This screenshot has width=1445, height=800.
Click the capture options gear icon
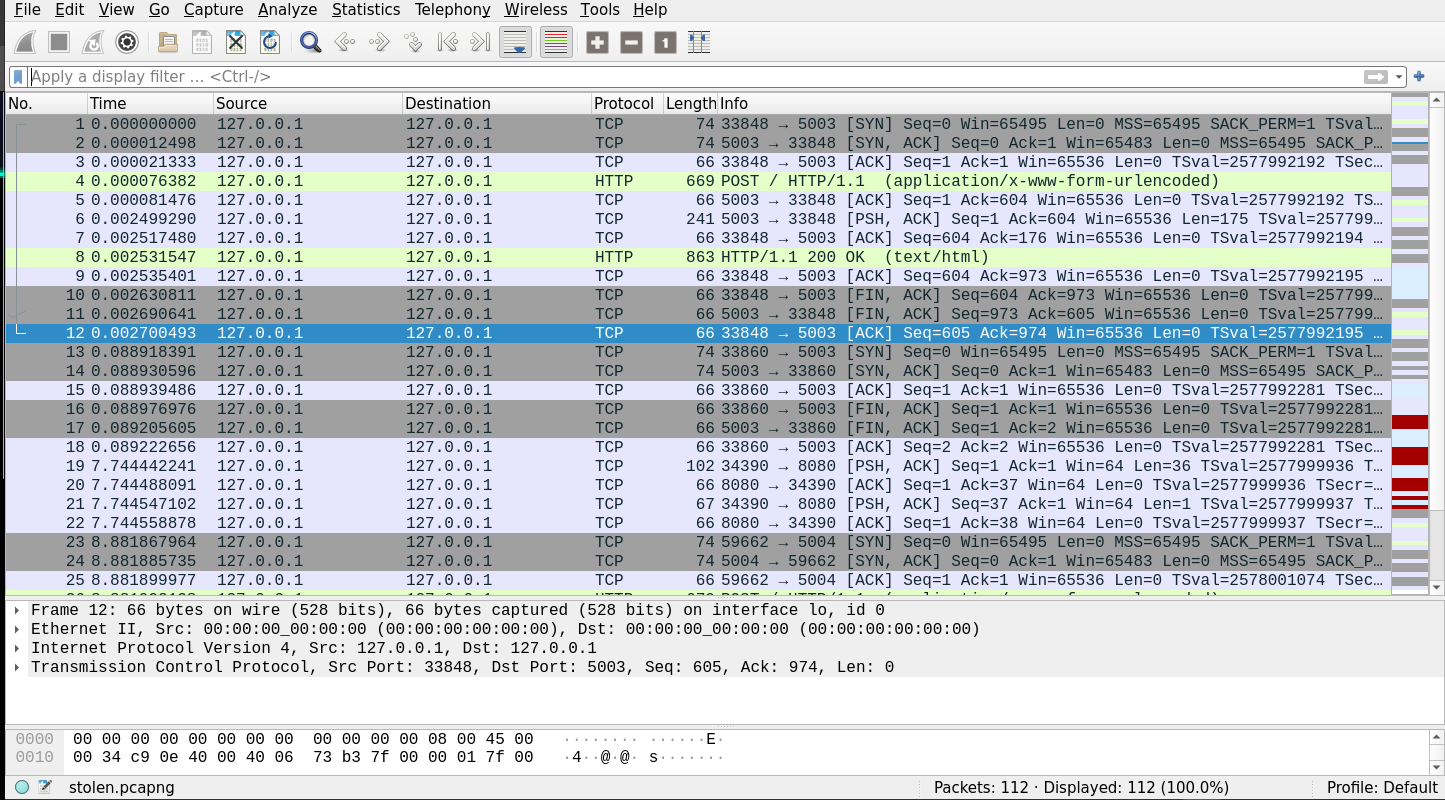126,42
